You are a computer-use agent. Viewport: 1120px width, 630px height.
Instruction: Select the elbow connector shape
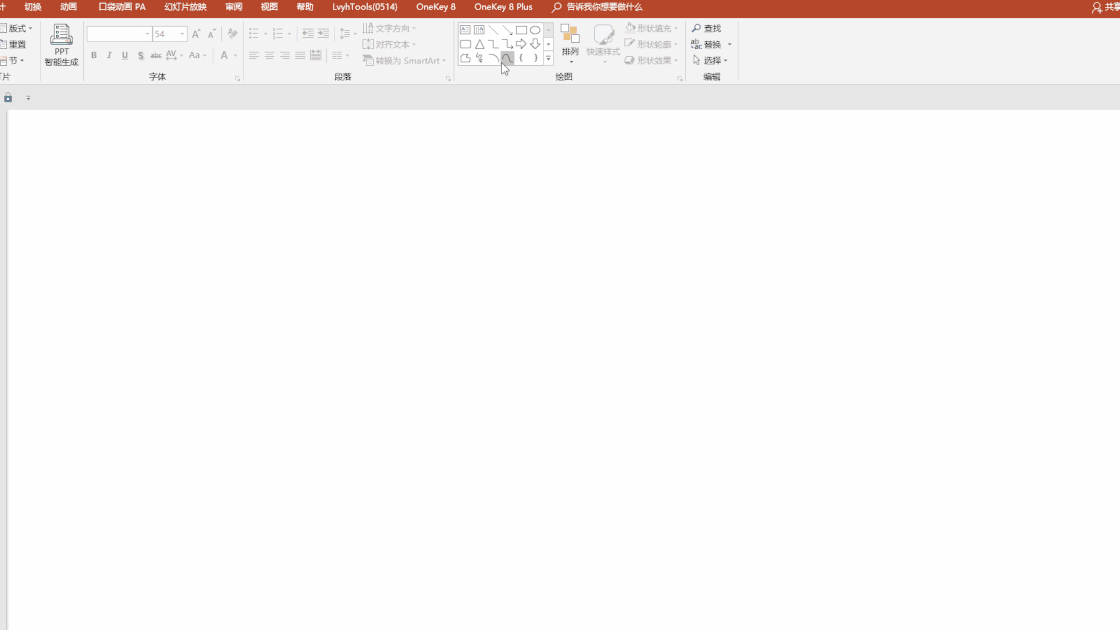(493, 44)
